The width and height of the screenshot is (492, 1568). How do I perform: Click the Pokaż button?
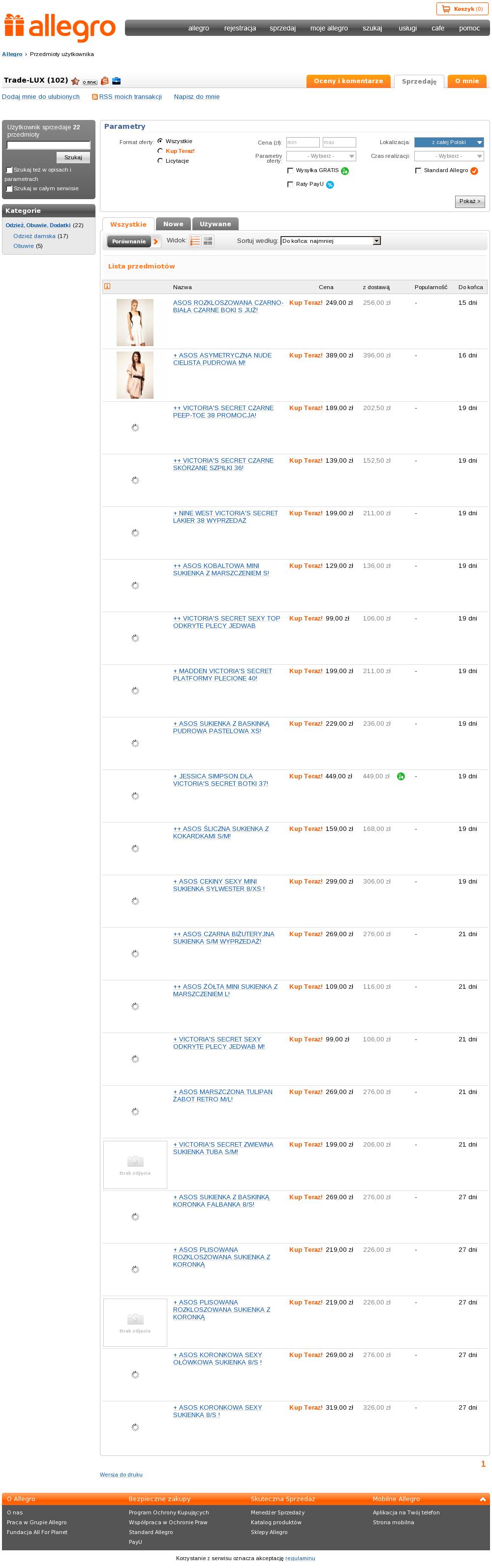click(469, 201)
